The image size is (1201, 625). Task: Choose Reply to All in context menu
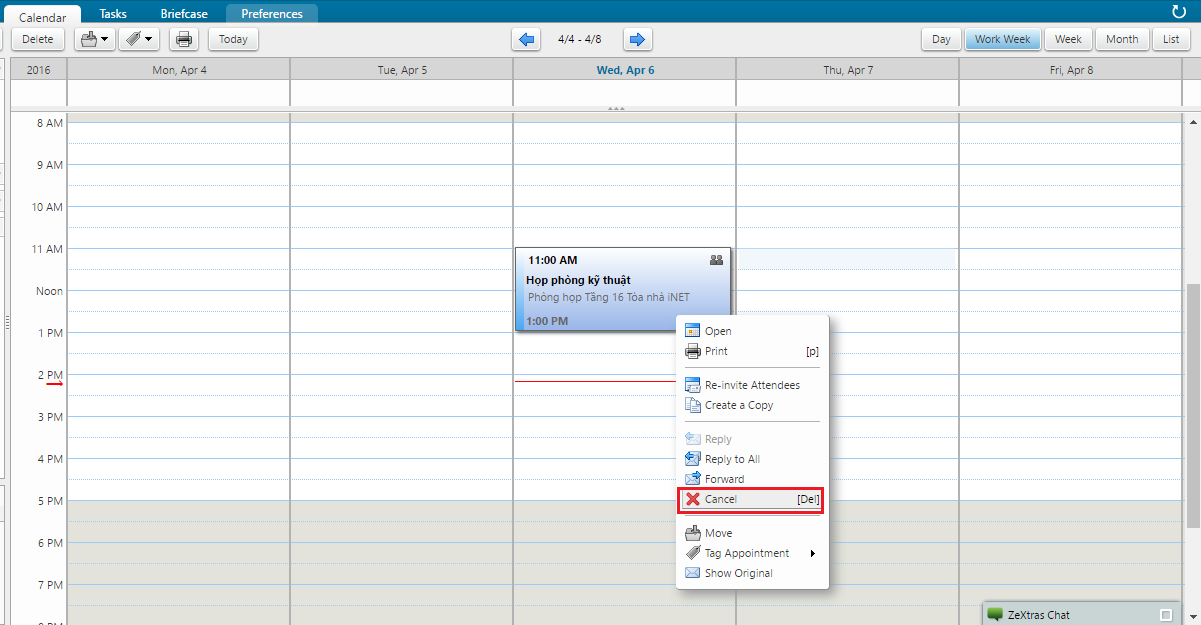click(x=753, y=459)
